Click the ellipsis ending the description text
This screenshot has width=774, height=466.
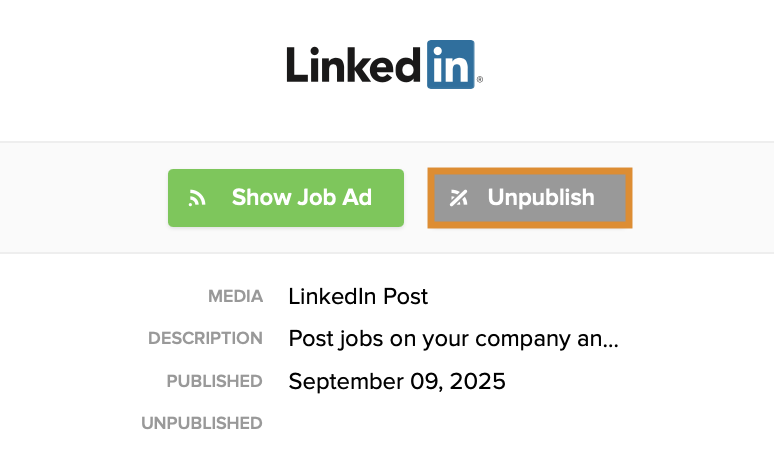coord(611,341)
